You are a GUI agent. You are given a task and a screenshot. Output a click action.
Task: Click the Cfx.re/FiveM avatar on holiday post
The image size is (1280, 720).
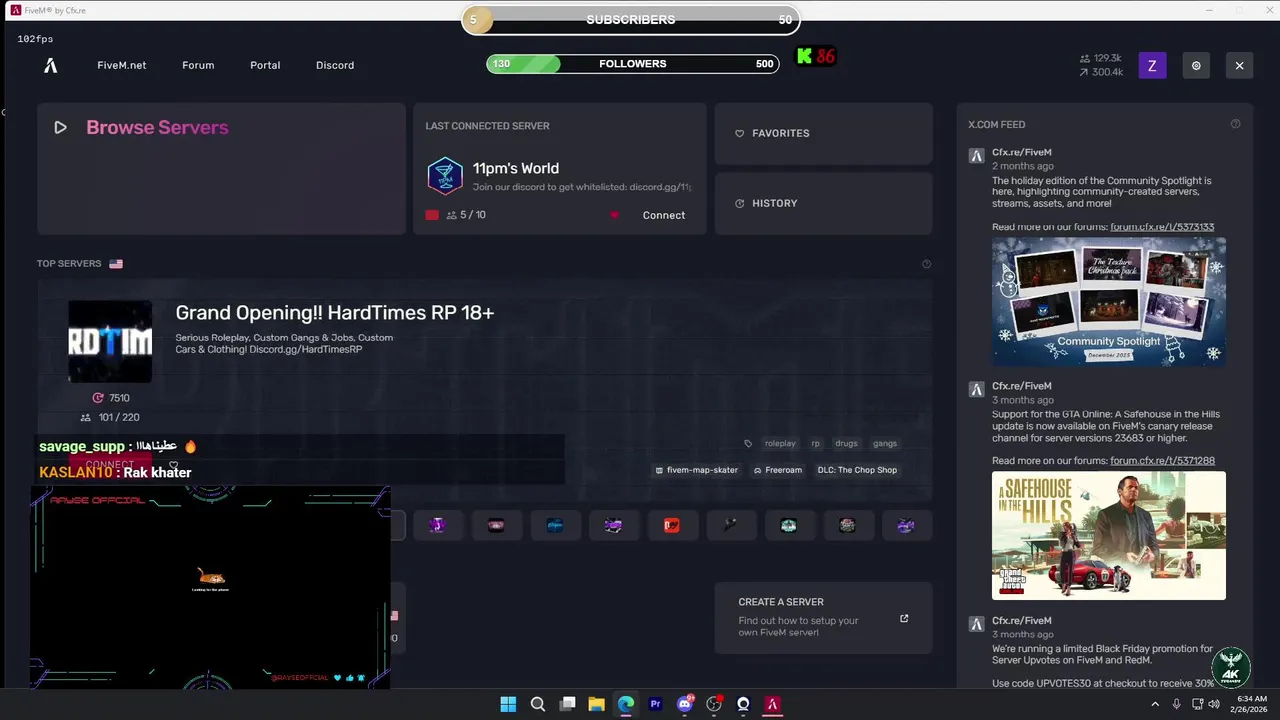pyautogui.click(x=976, y=156)
